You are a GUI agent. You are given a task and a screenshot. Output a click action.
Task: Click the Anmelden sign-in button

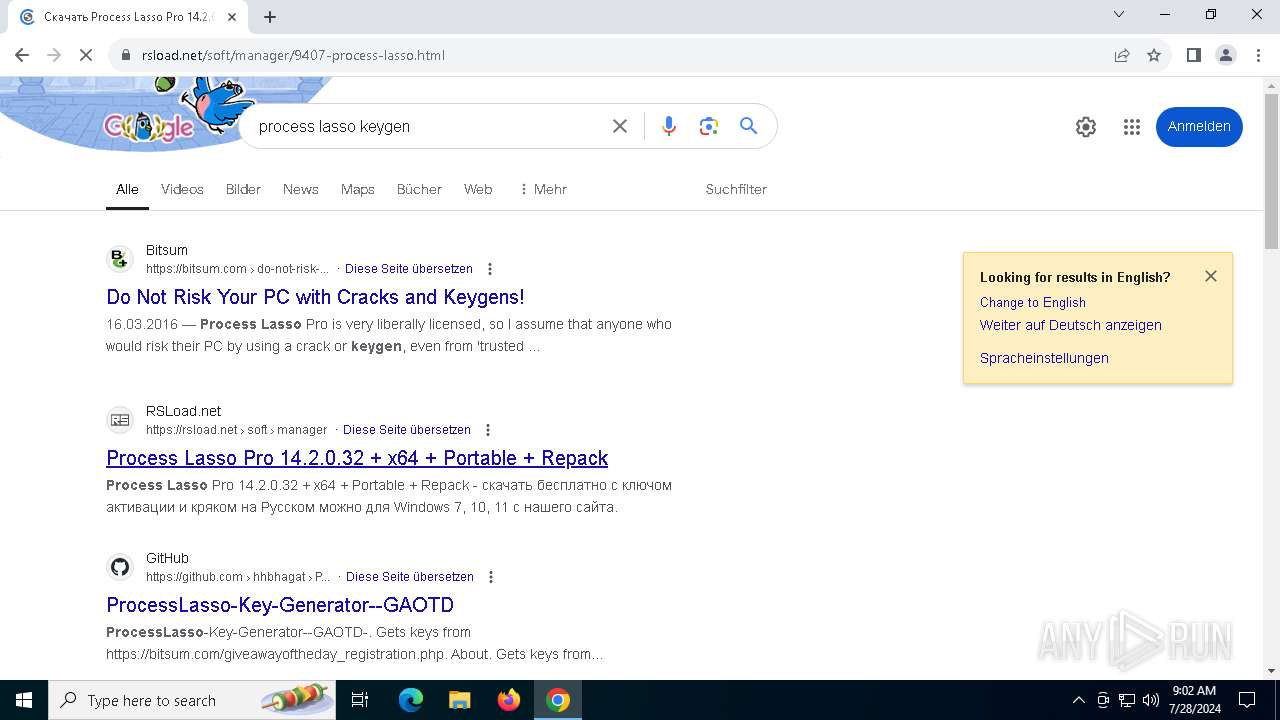(1199, 126)
